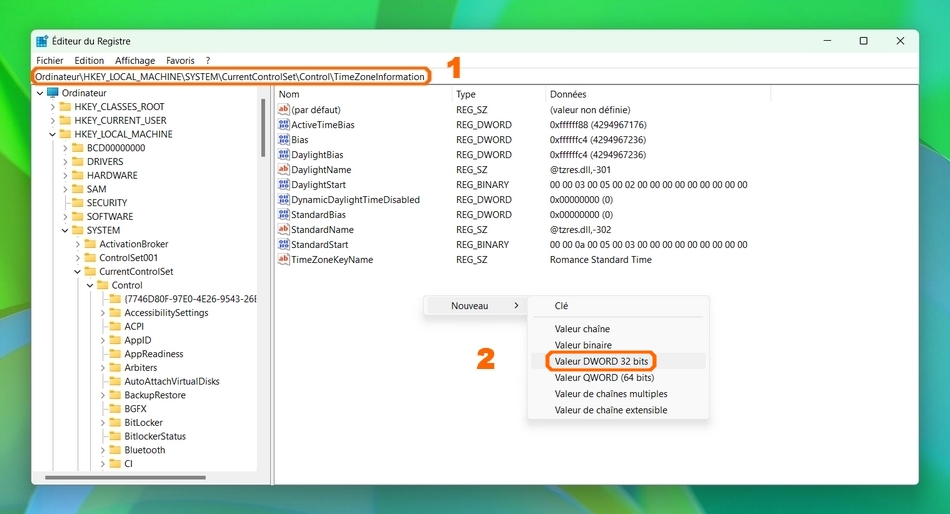Click the registry path address bar
The image size is (950, 514).
point(230,76)
